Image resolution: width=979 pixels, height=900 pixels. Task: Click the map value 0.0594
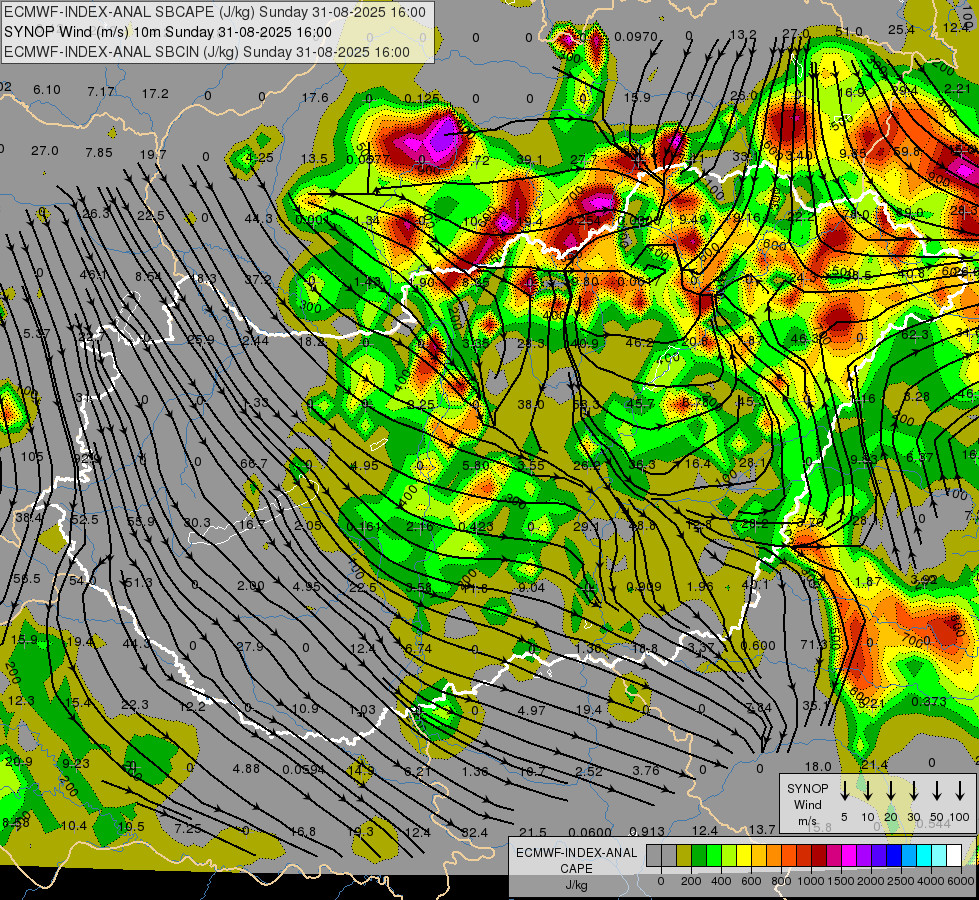point(303,769)
